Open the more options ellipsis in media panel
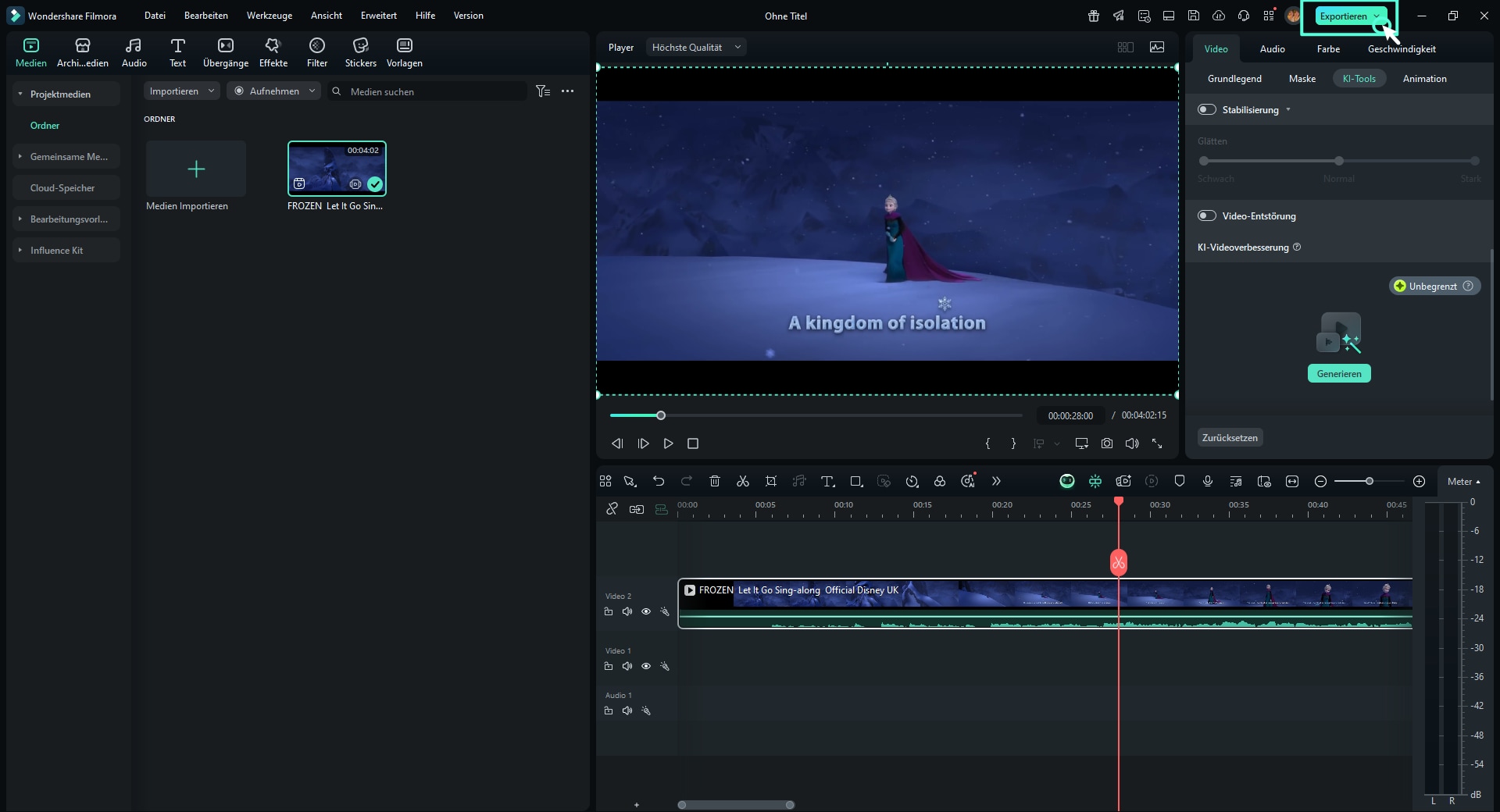Image resolution: width=1500 pixels, height=812 pixels. pyautogui.click(x=568, y=91)
